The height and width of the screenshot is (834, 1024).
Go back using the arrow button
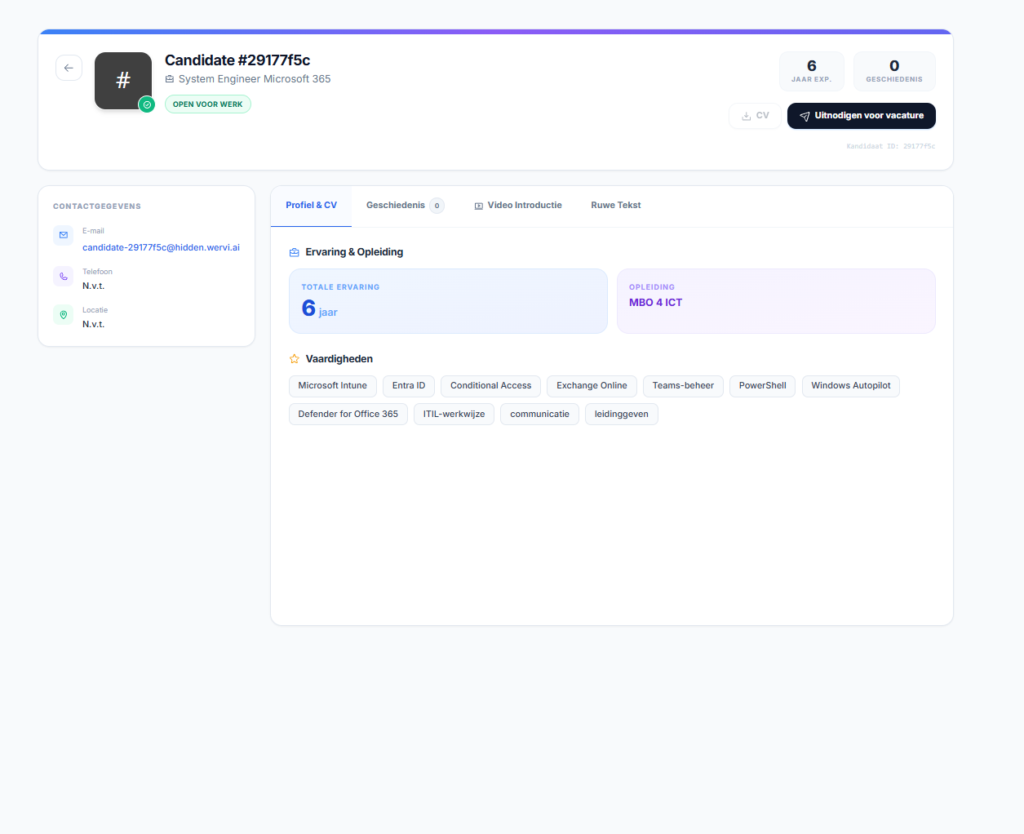(69, 68)
